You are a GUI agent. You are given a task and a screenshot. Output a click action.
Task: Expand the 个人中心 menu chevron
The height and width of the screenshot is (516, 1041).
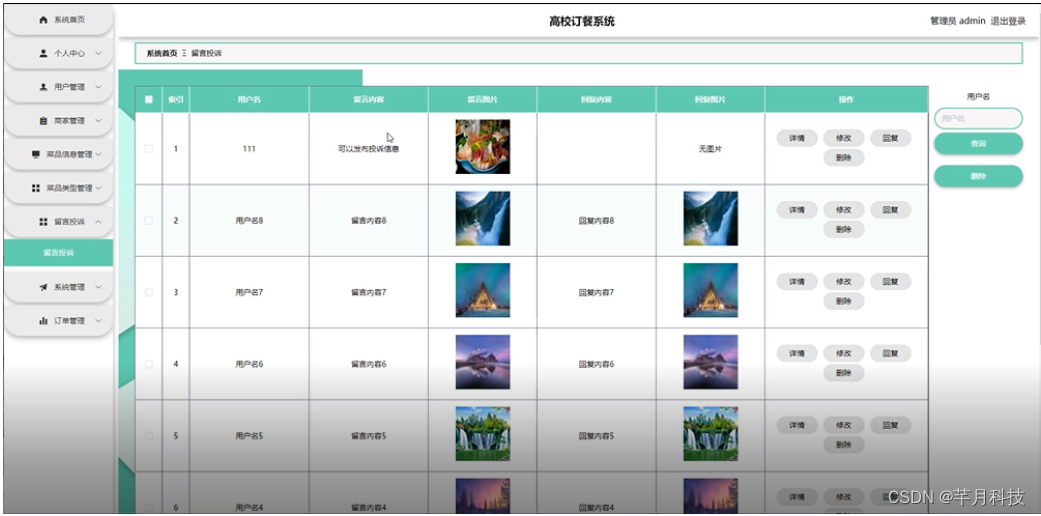pyautogui.click(x=98, y=53)
